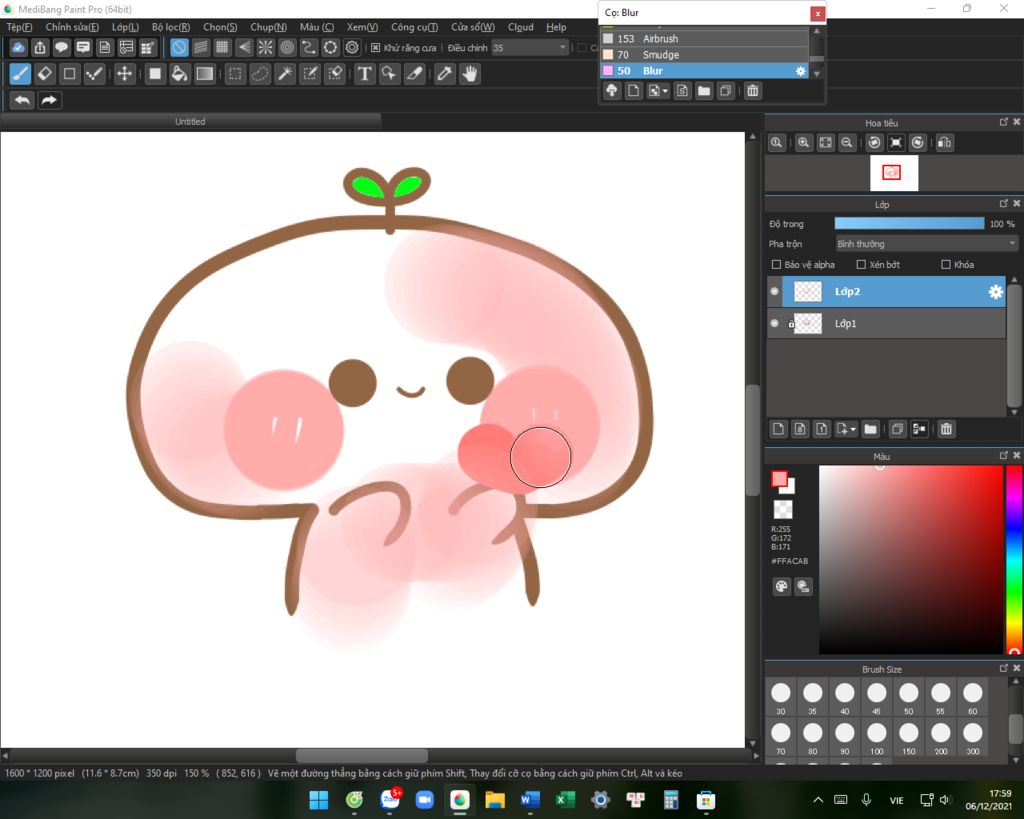Image resolution: width=1024 pixels, height=819 pixels.
Task: Open the Chỉnh sửa menu
Action: click(72, 27)
